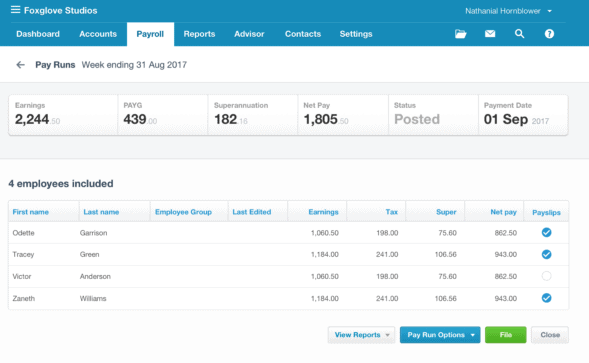Click Tracey Green's earnings 1,184.00
This screenshot has height=363, width=589.
coord(325,254)
